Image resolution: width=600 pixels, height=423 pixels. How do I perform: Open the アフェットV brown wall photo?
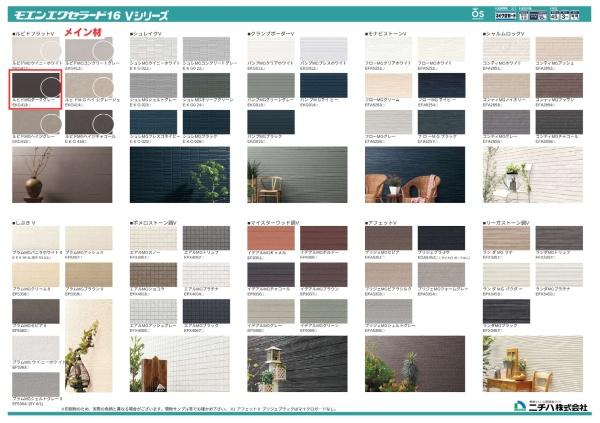coord(415,364)
